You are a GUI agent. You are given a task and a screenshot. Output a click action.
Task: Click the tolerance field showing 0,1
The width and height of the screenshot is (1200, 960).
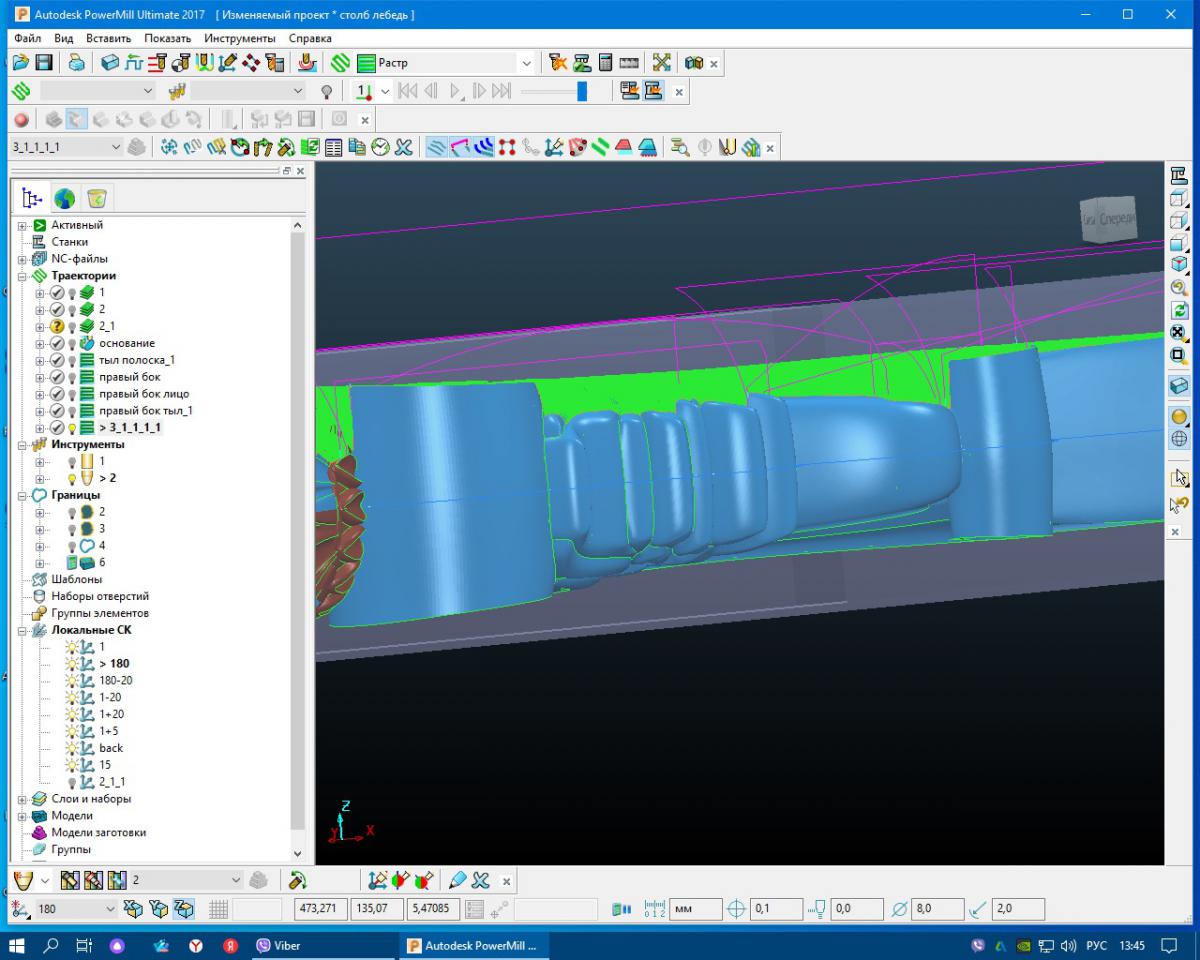click(776, 910)
